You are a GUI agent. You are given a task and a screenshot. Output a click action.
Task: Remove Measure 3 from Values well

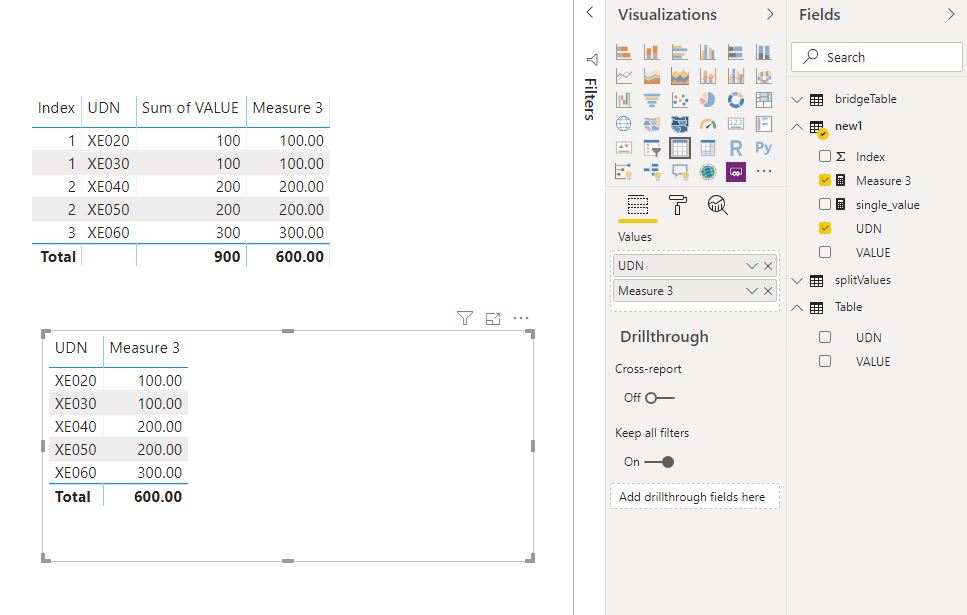point(768,291)
